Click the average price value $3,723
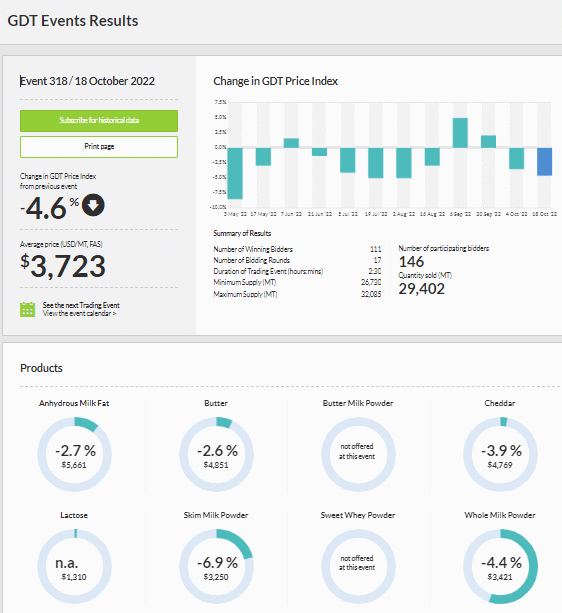Image resolution: width=562 pixels, height=613 pixels. click(x=63, y=266)
